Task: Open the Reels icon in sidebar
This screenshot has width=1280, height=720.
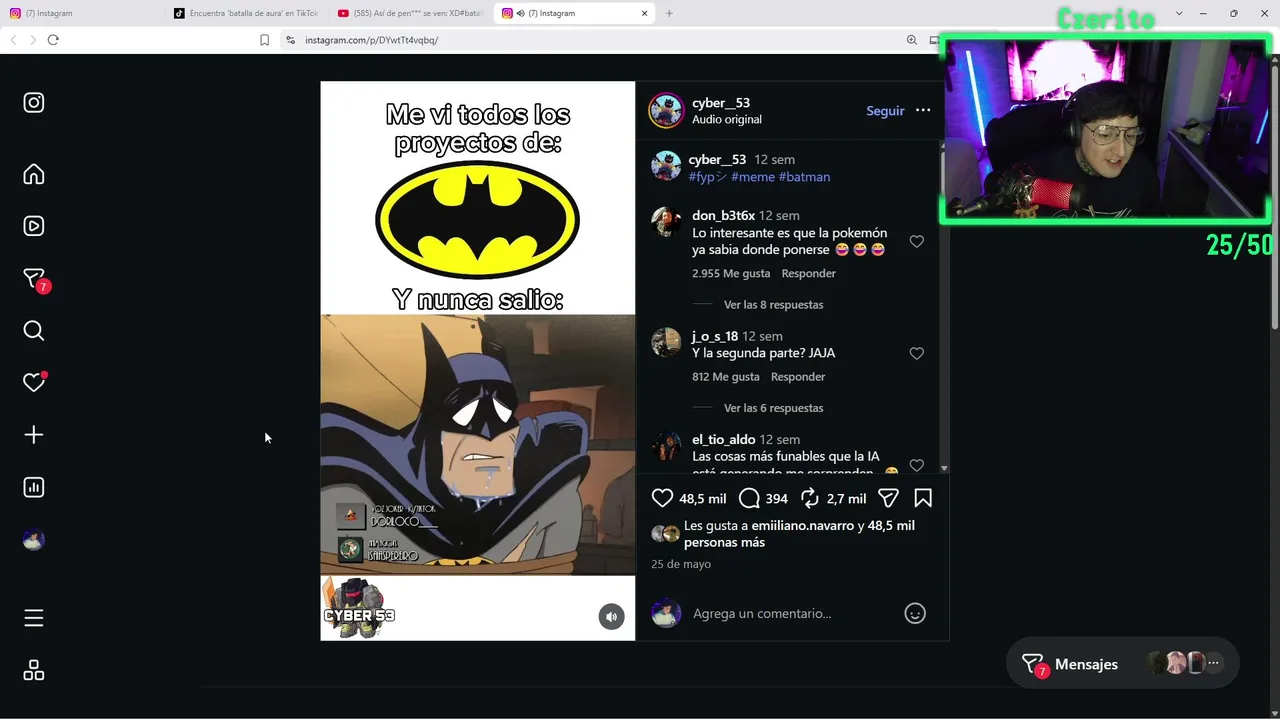Action: [x=34, y=226]
